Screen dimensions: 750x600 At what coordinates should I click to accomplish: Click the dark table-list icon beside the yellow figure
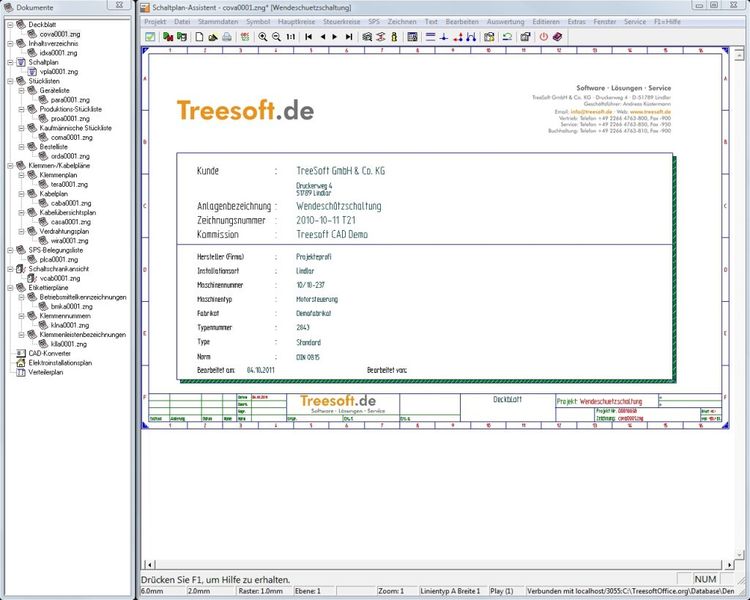412,37
